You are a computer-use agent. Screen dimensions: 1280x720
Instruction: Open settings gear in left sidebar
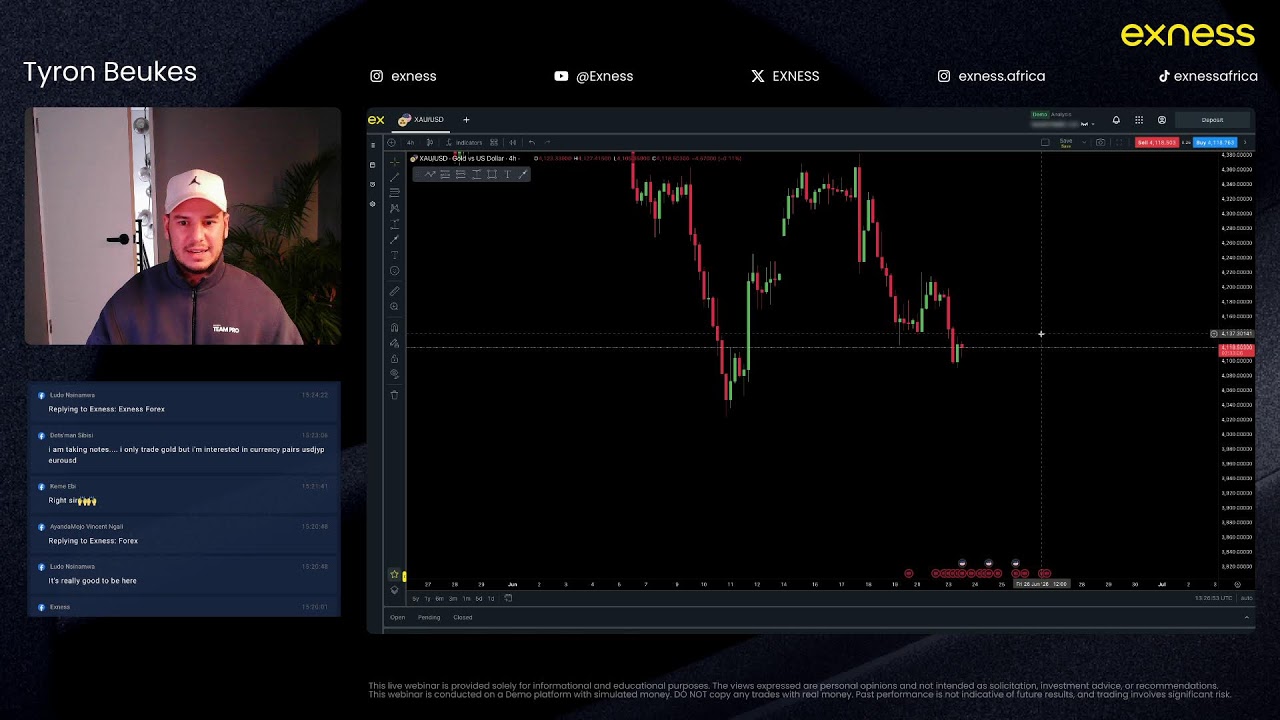373,204
